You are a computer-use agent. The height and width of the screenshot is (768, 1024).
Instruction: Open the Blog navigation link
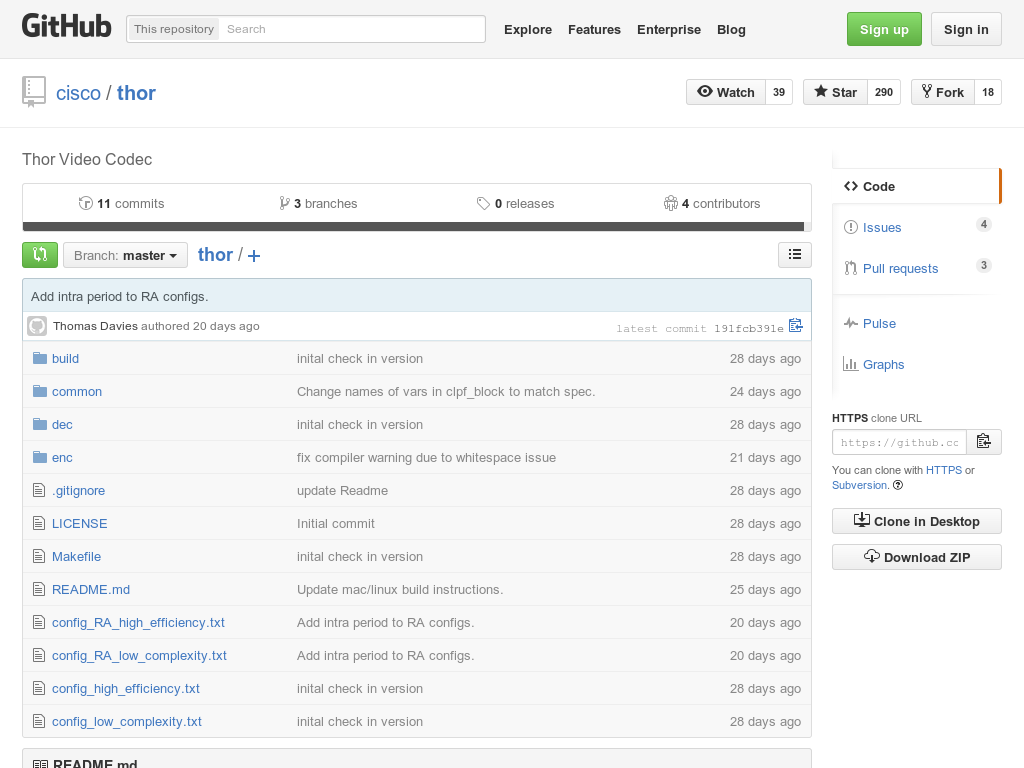(x=731, y=29)
